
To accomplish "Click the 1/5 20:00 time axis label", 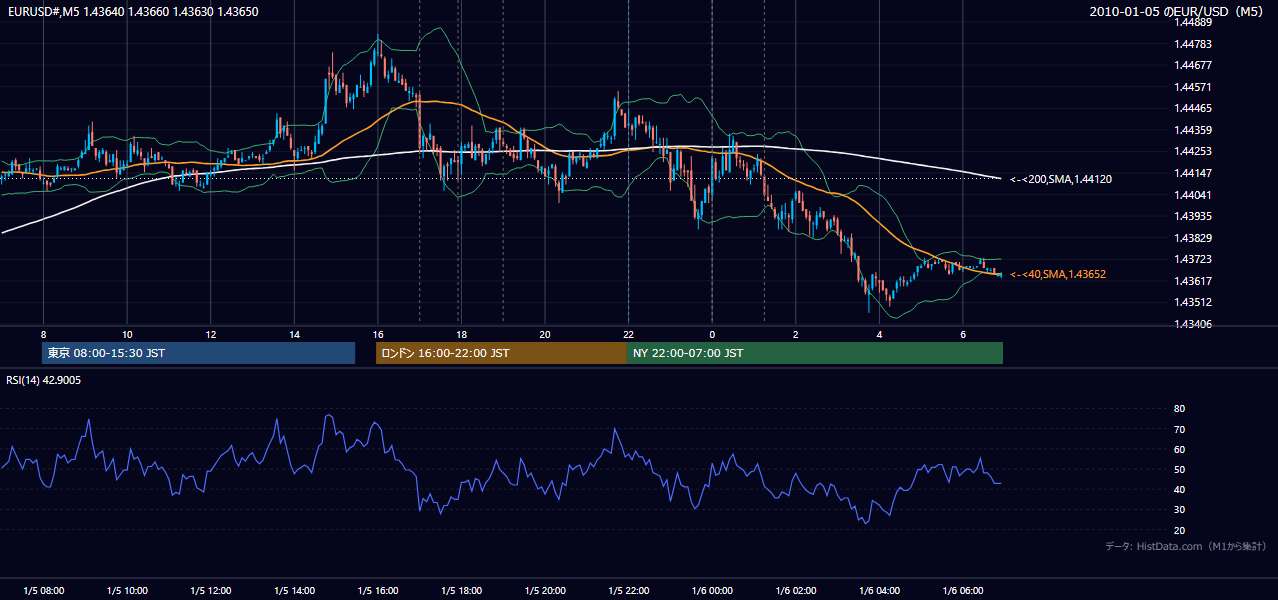I will (544, 591).
